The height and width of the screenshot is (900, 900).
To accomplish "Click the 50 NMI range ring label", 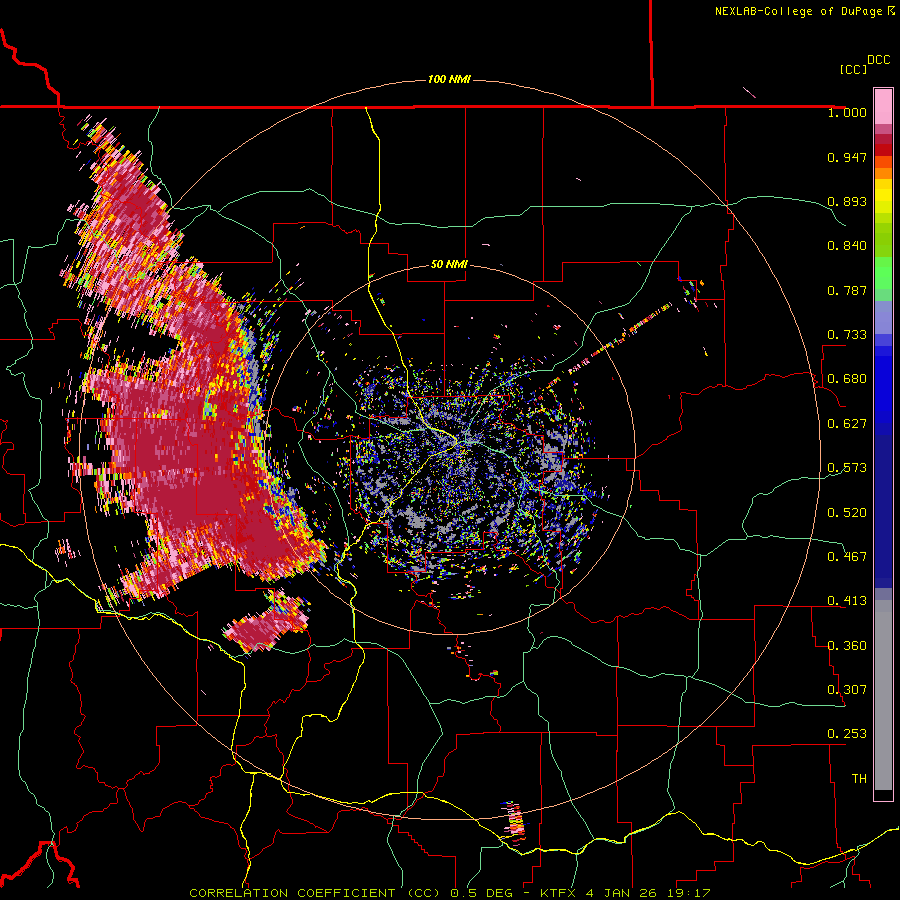I will [x=449, y=264].
